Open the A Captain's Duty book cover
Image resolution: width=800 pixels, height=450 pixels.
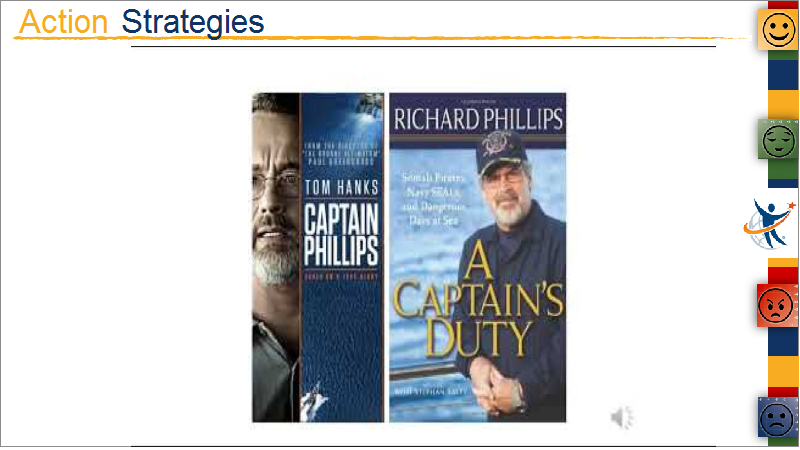pyautogui.click(x=478, y=258)
